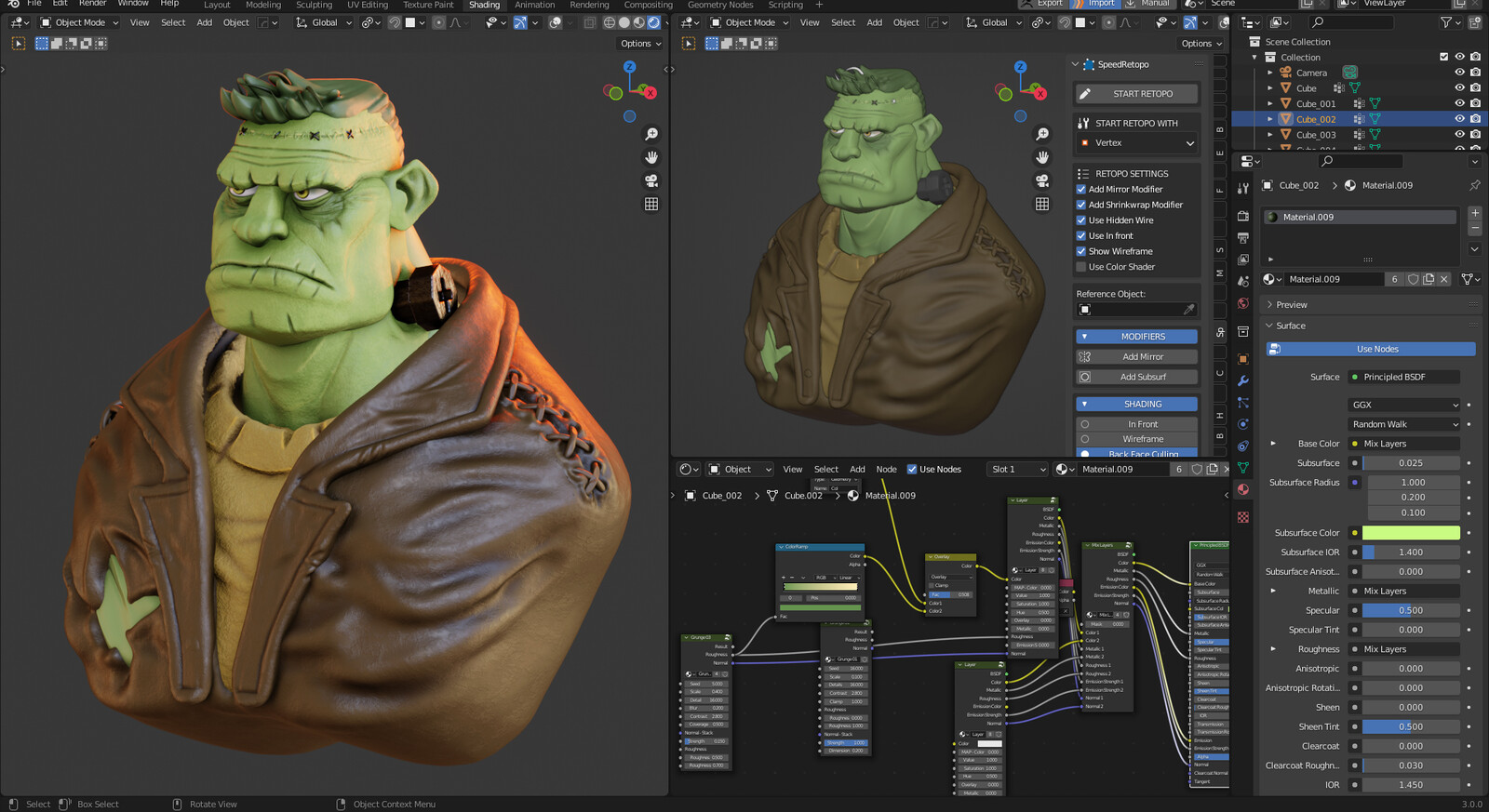Open Object Mode dropdown in left viewport
Image resolution: width=1489 pixels, height=812 pixels.
(79, 22)
